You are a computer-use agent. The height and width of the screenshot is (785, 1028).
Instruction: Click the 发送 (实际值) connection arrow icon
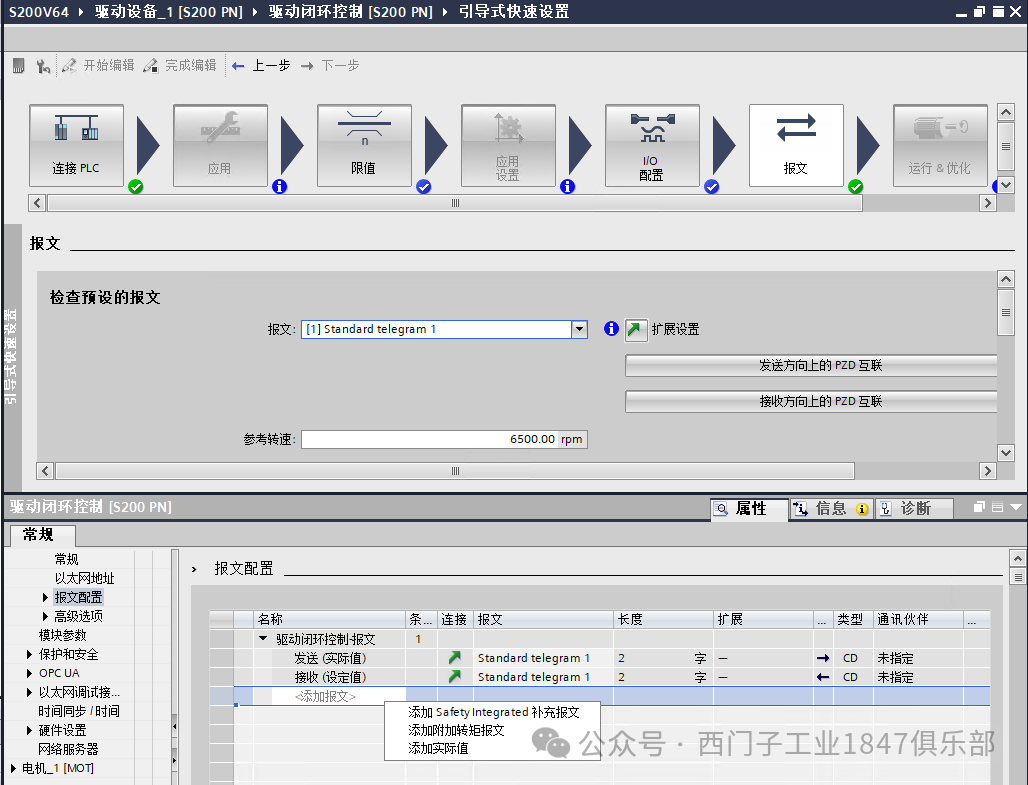(454, 657)
